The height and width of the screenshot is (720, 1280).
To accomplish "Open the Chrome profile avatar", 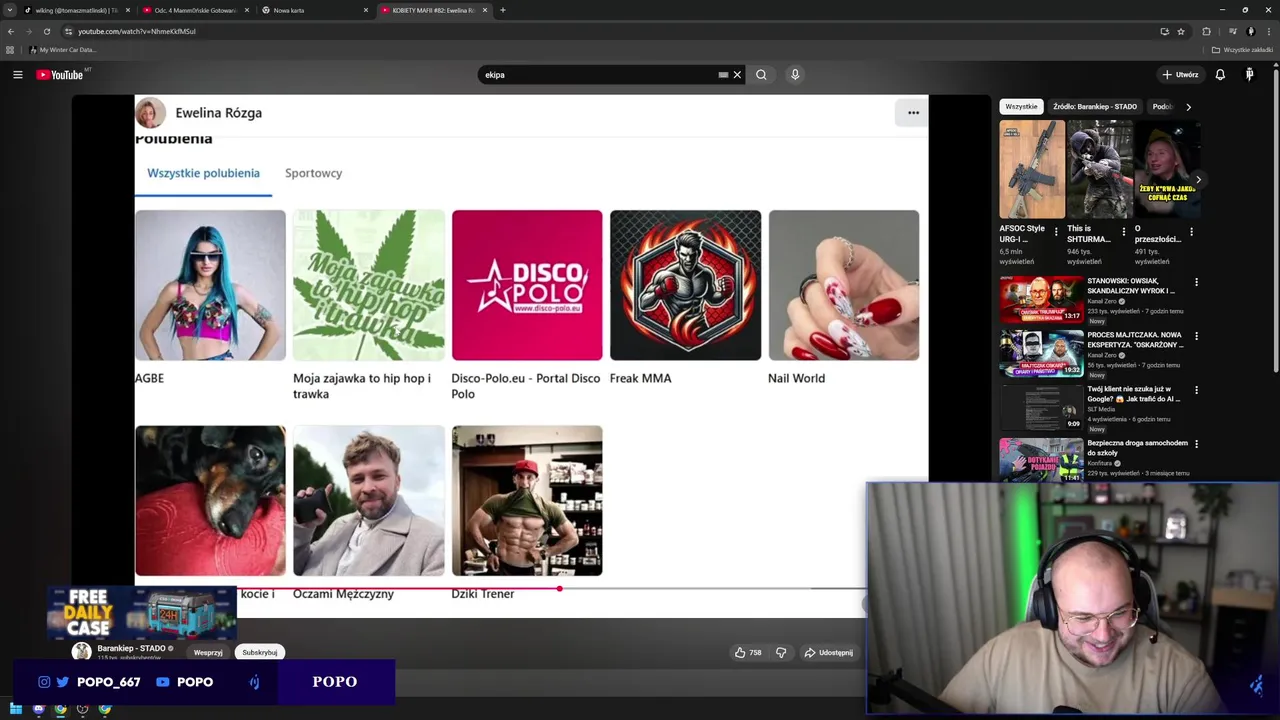I will click(x=1251, y=31).
